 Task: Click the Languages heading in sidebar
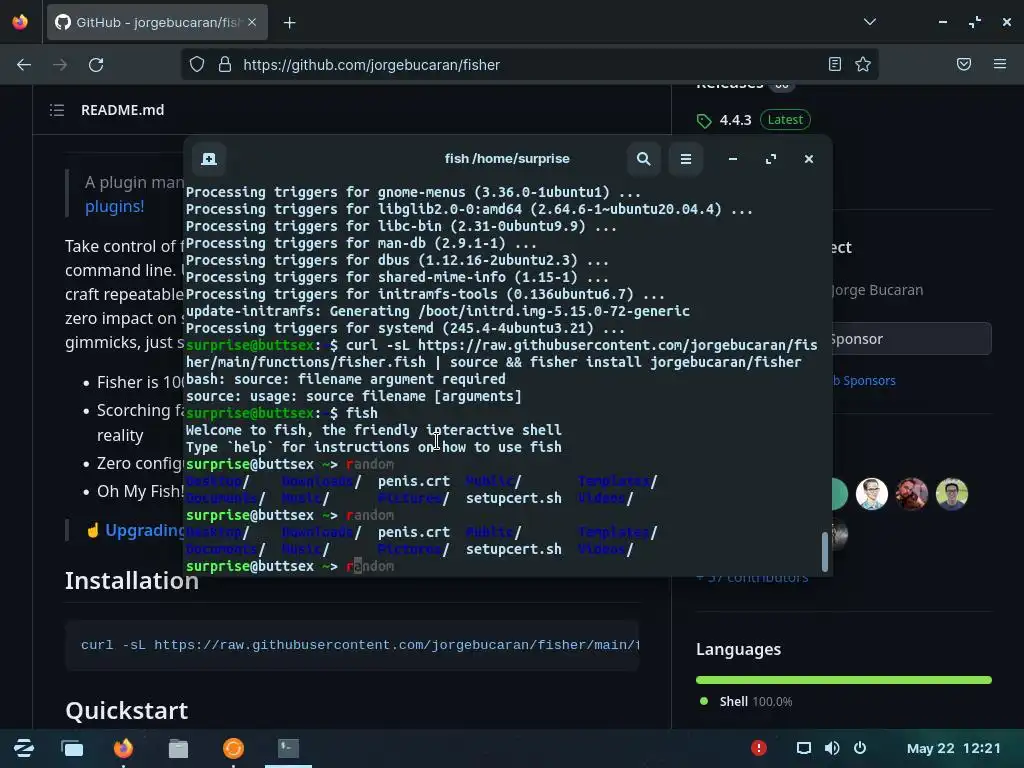point(739,649)
